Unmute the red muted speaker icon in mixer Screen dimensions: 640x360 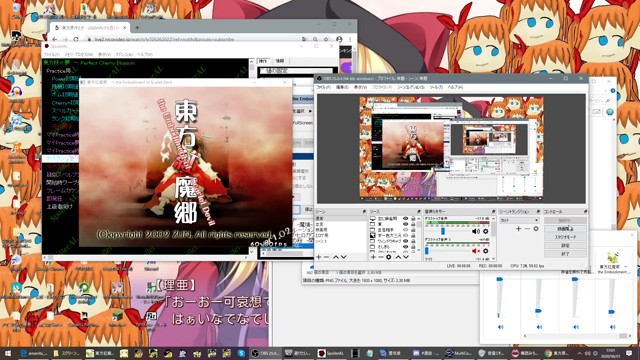(476, 251)
